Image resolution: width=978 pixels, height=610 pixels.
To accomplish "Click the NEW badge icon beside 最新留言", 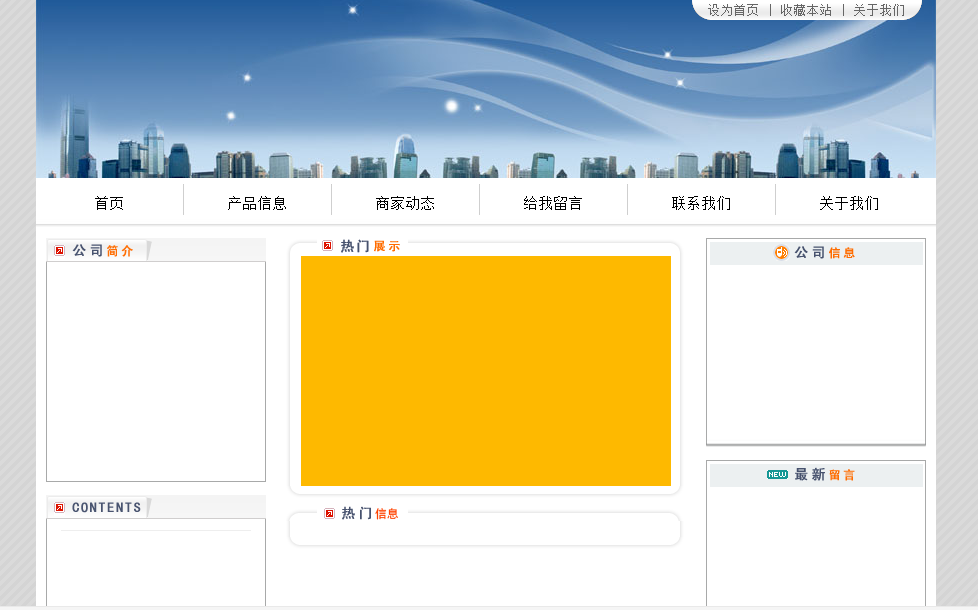I will [777, 475].
